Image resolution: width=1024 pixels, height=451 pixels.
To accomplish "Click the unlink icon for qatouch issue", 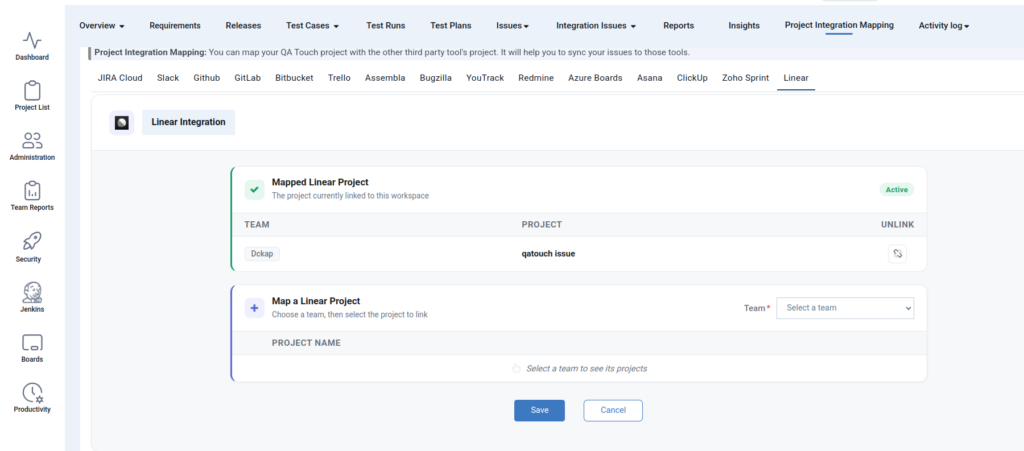I will pos(897,254).
